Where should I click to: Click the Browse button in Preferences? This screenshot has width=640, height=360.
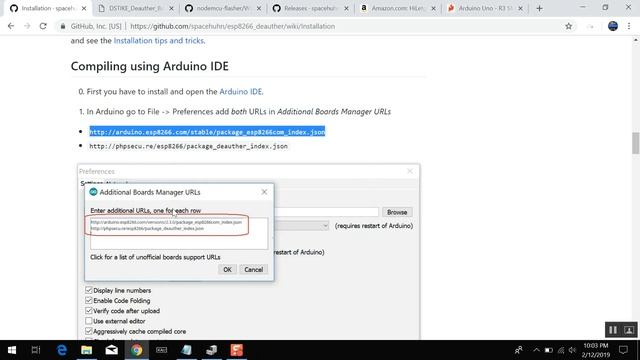point(397,212)
